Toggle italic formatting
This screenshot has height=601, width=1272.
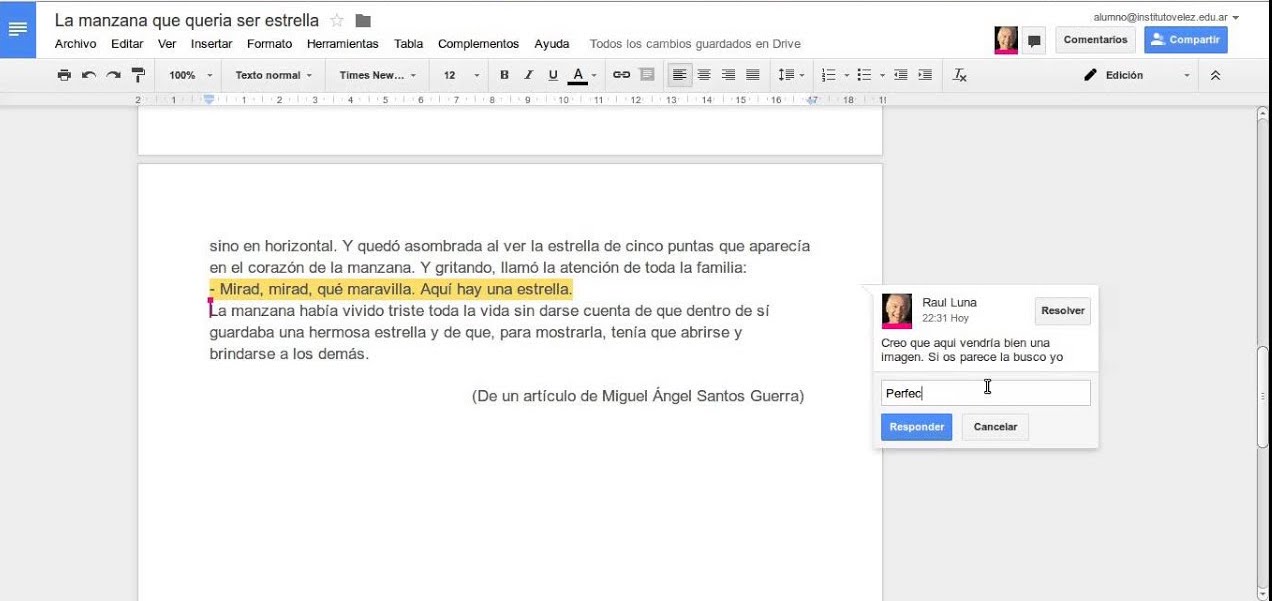(529, 75)
